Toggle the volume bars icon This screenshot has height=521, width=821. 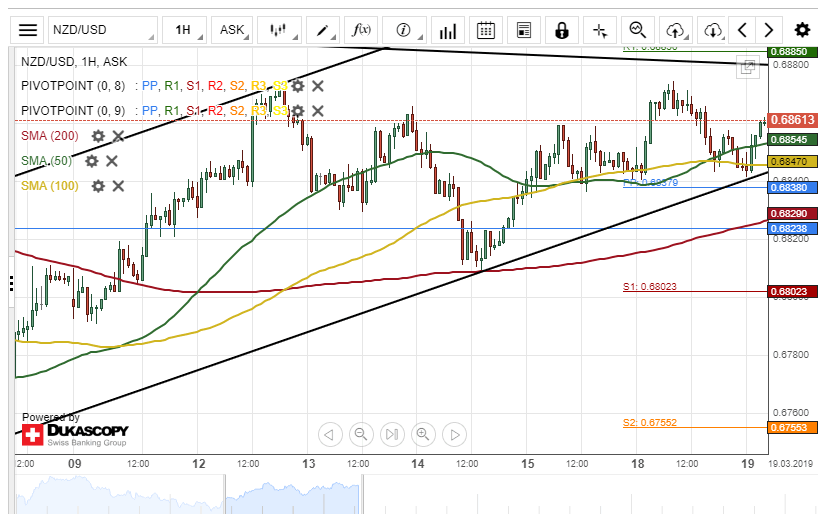click(447, 30)
